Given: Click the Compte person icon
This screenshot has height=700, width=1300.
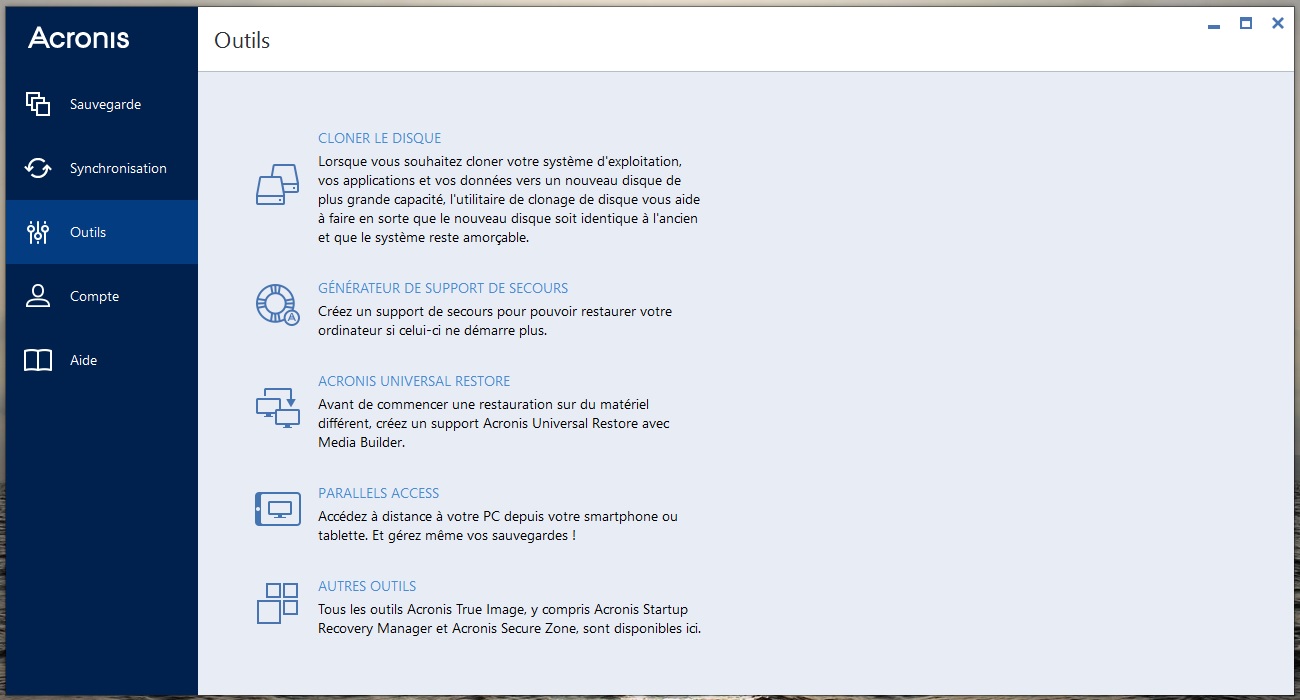Looking at the screenshot, I should tap(38, 296).
